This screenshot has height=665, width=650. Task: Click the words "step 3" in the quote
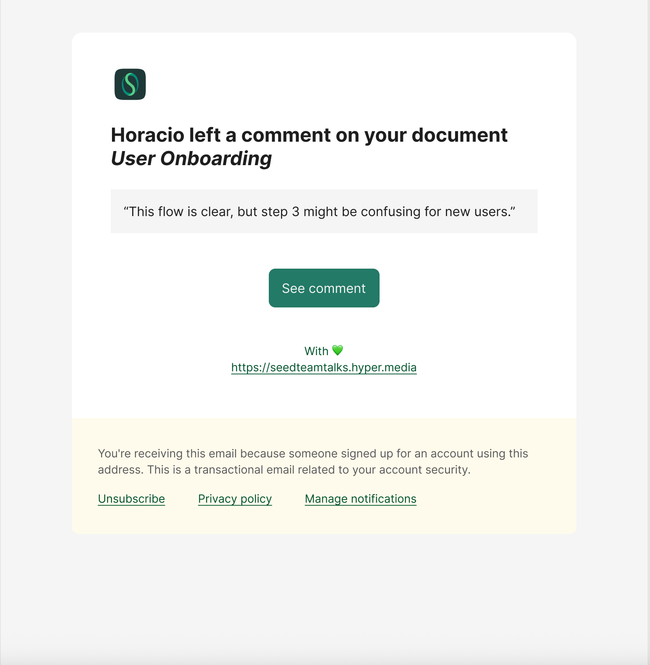point(280,212)
